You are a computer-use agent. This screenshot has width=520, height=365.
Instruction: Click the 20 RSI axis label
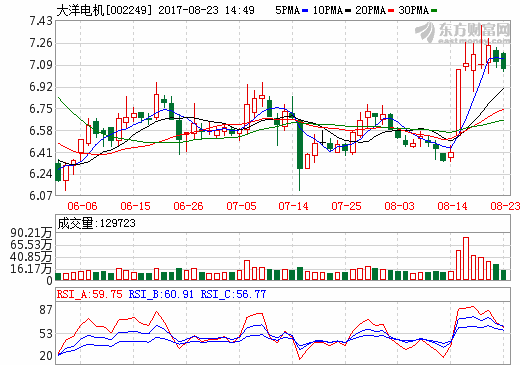(46, 356)
